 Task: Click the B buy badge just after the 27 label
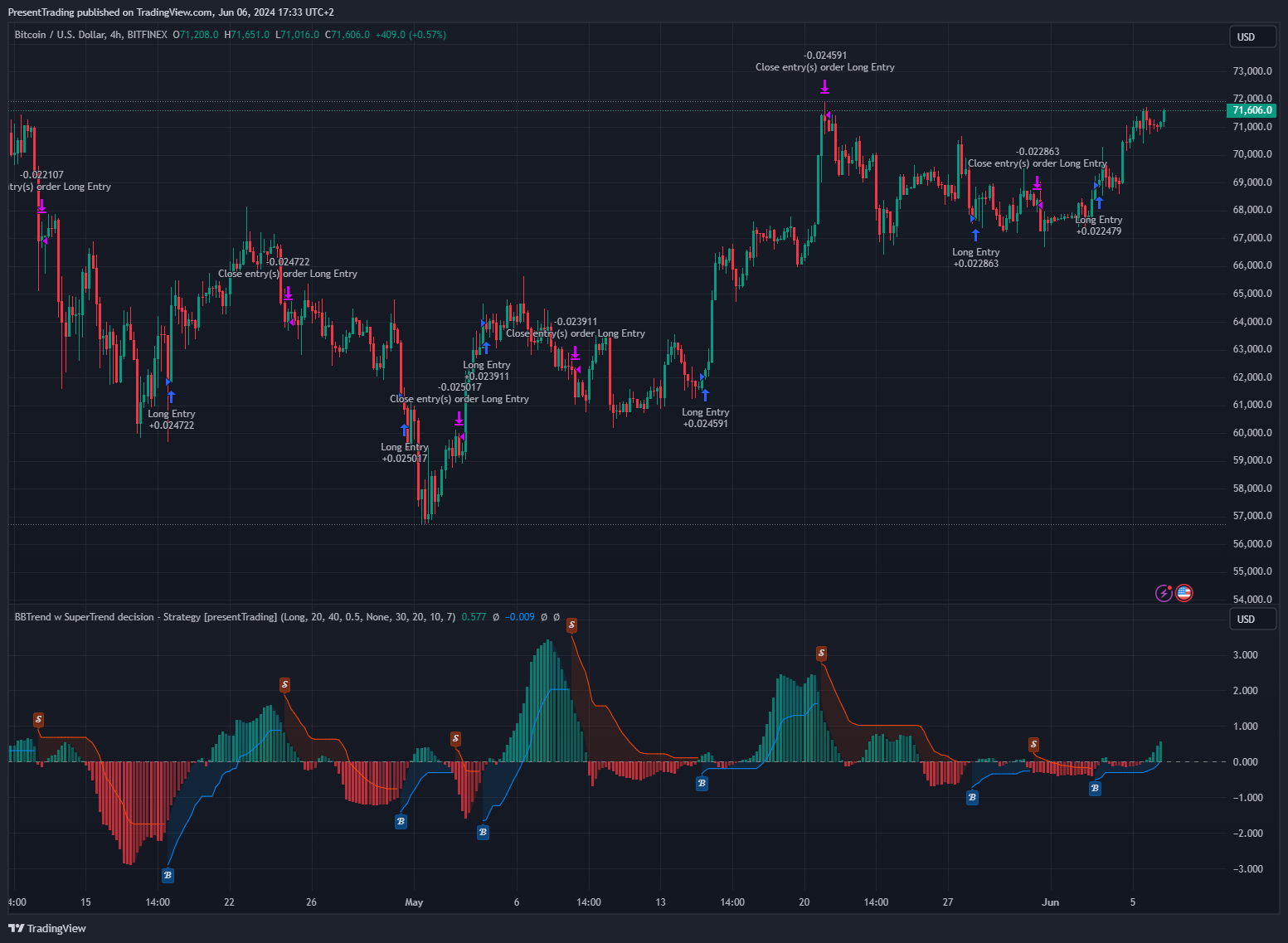972,798
